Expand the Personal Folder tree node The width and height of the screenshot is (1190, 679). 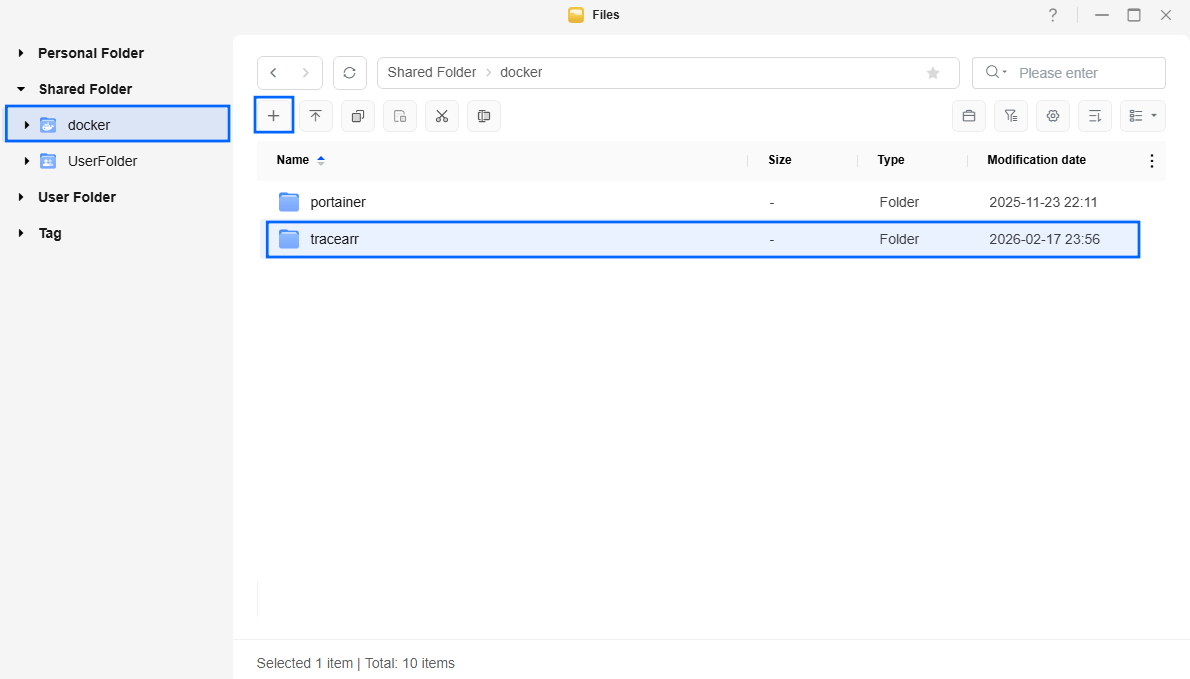tap(21, 53)
